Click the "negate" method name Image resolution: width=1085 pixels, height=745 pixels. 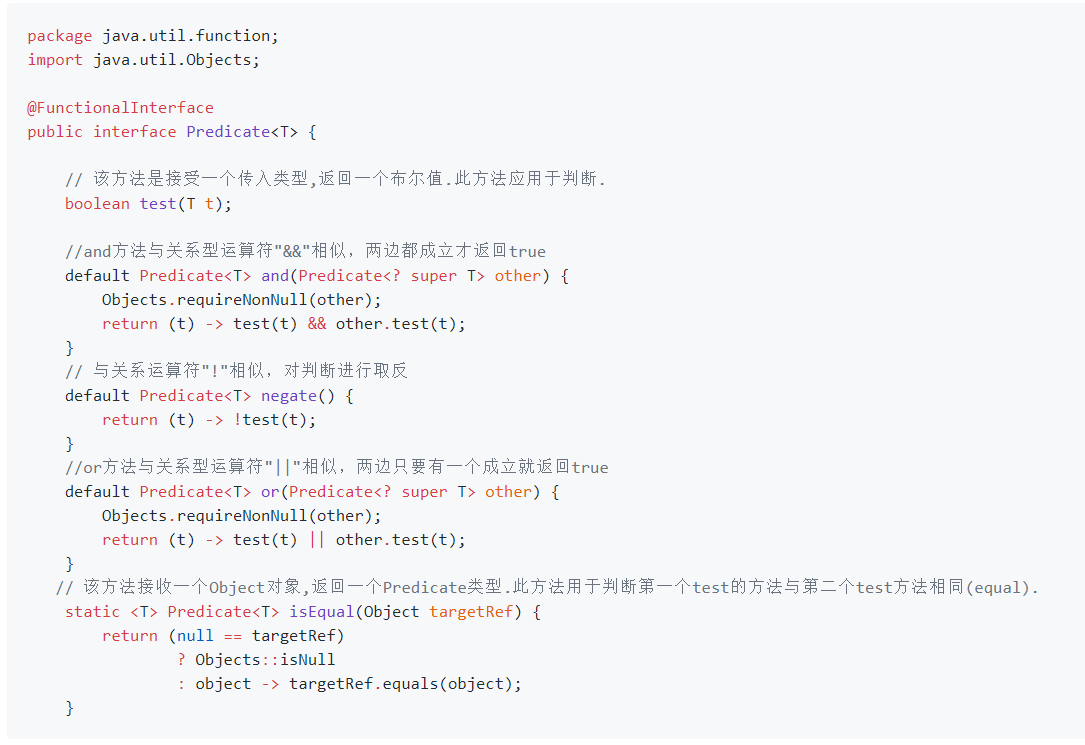(289, 396)
